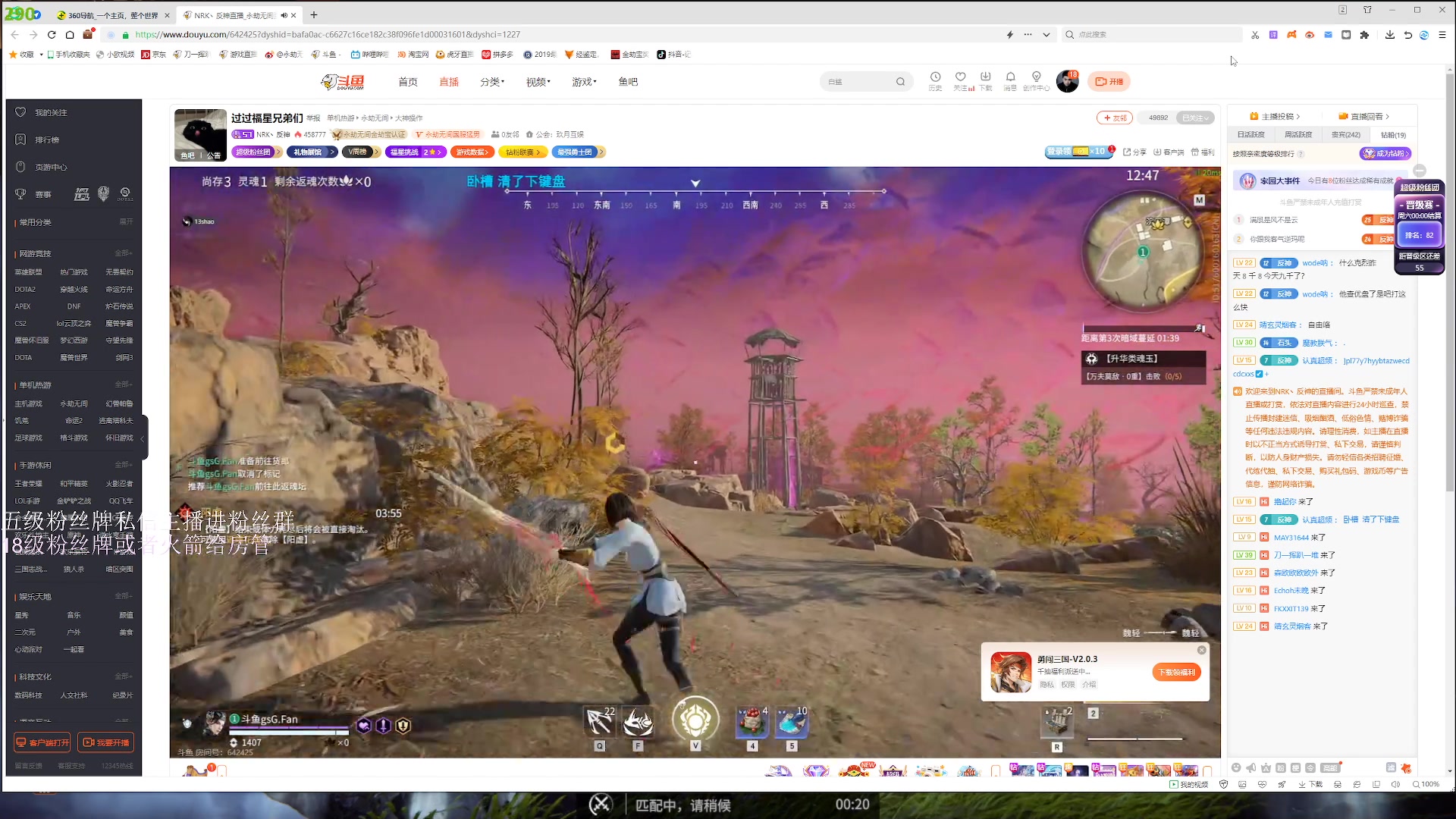Switch to the 360导航 tab

112,15
